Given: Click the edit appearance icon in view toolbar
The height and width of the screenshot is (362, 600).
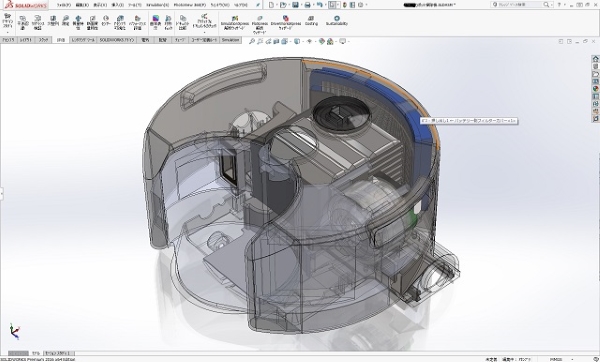Looking at the screenshot, I should tap(321, 41).
